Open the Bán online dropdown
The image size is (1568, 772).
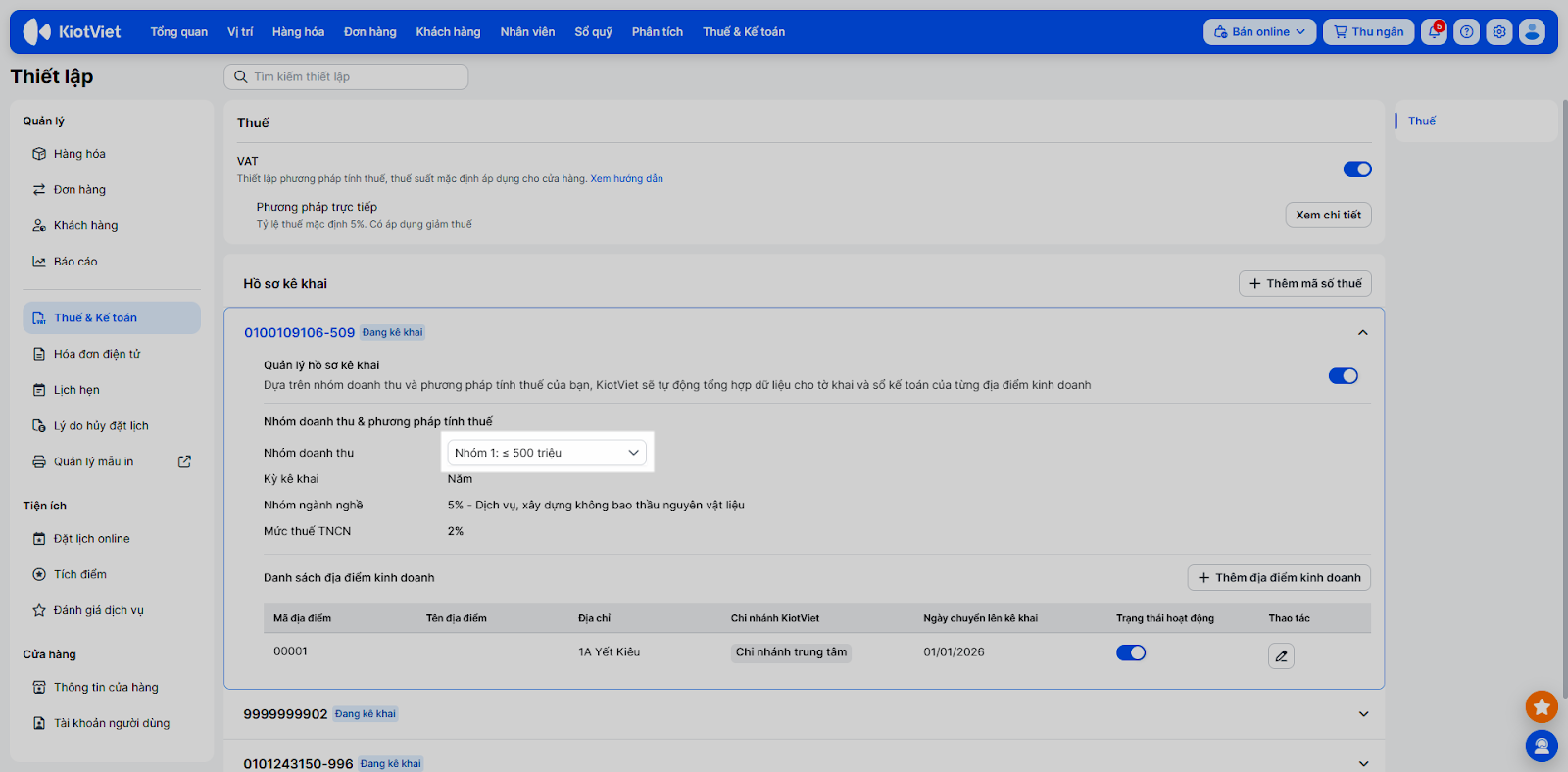pyautogui.click(x=1259, y=32)
